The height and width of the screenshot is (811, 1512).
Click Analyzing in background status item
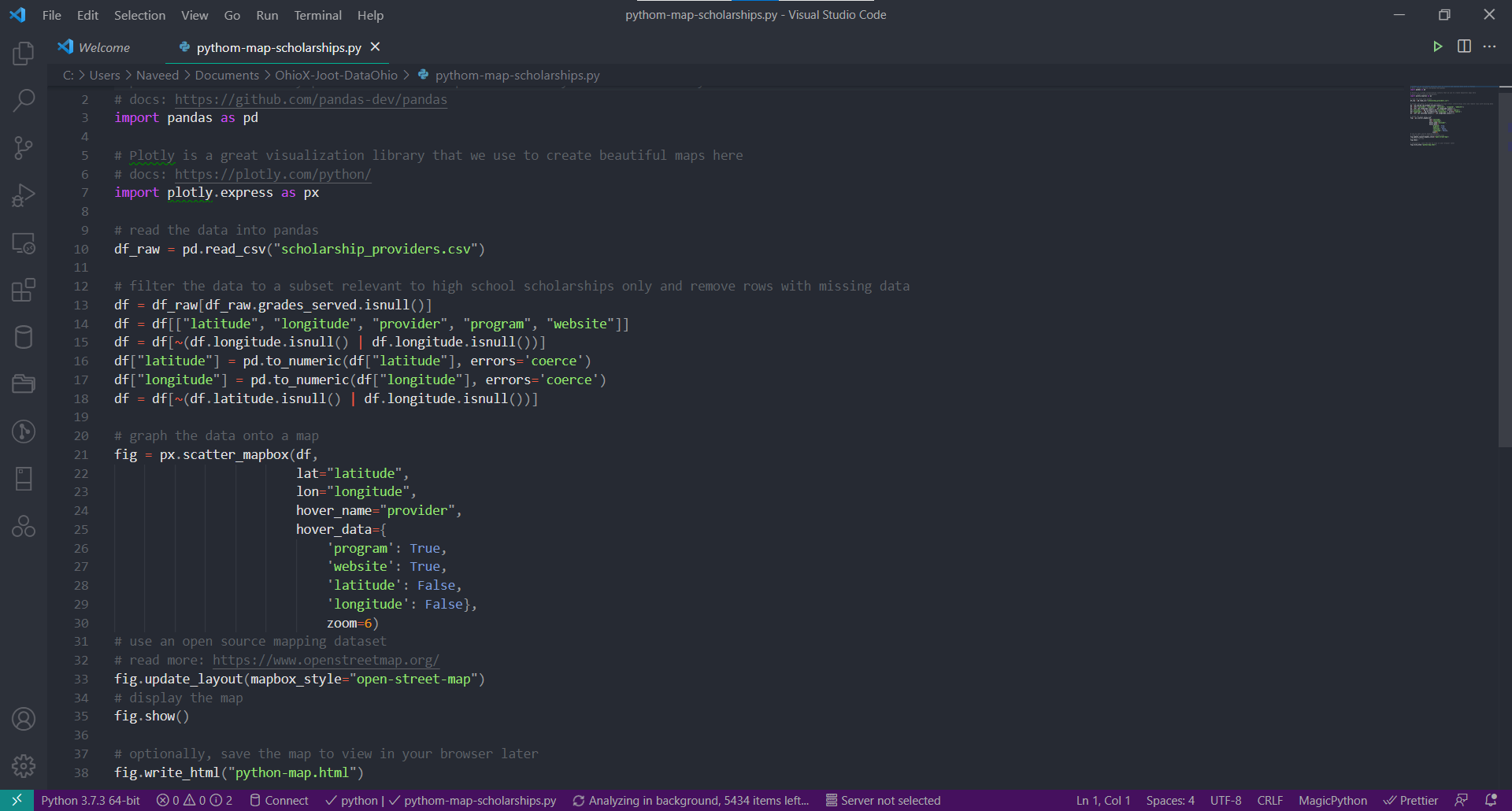691,800
